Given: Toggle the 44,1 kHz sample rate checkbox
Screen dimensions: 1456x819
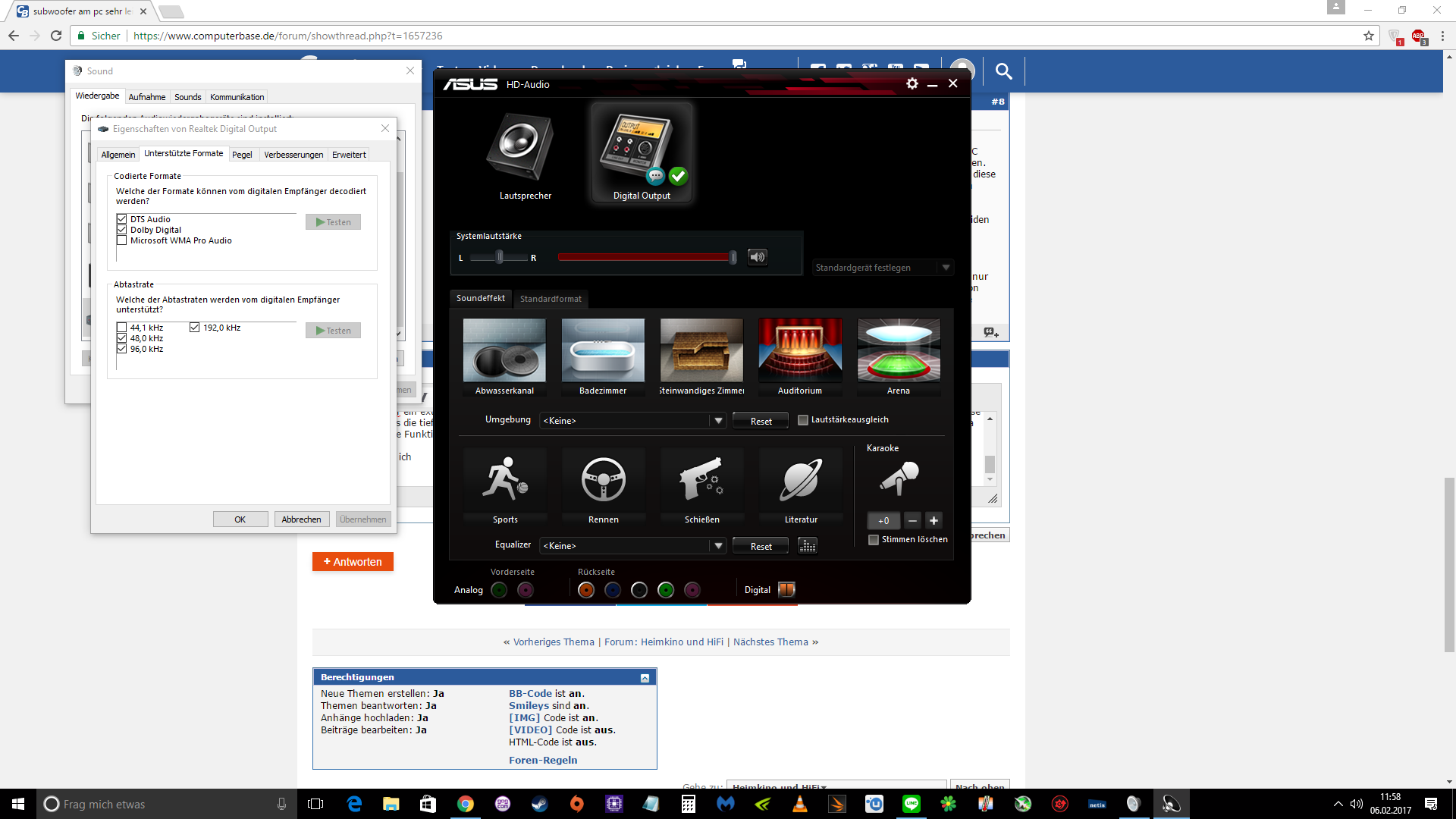Looking at the screenshot, I should click(121, 328).
